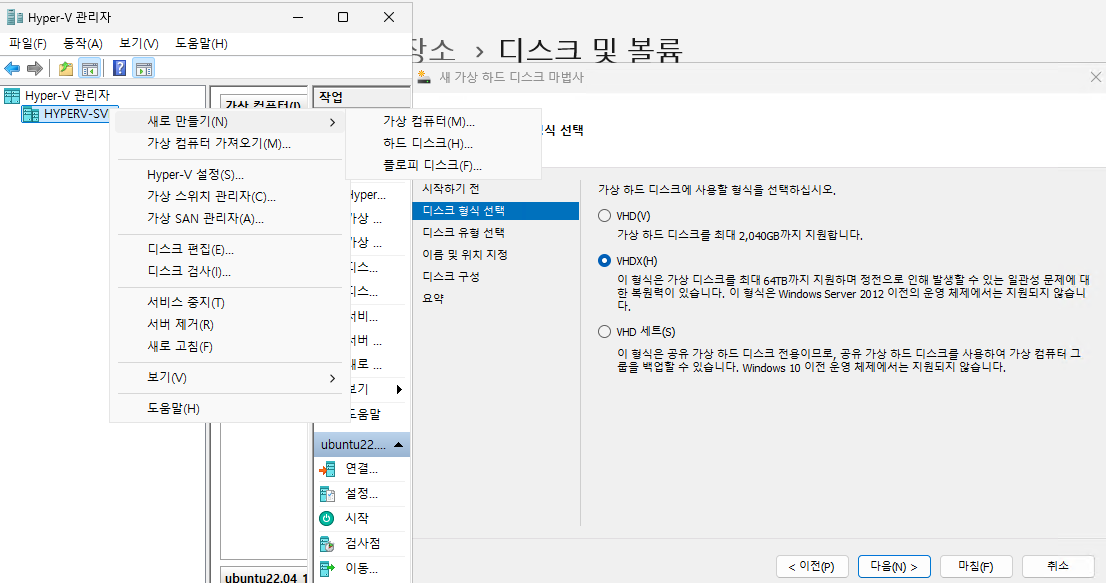Select the VHD(V) radio button
The width and height of the screenshot is (1106, 583).
pyautogui.click(x=604, y=216)
